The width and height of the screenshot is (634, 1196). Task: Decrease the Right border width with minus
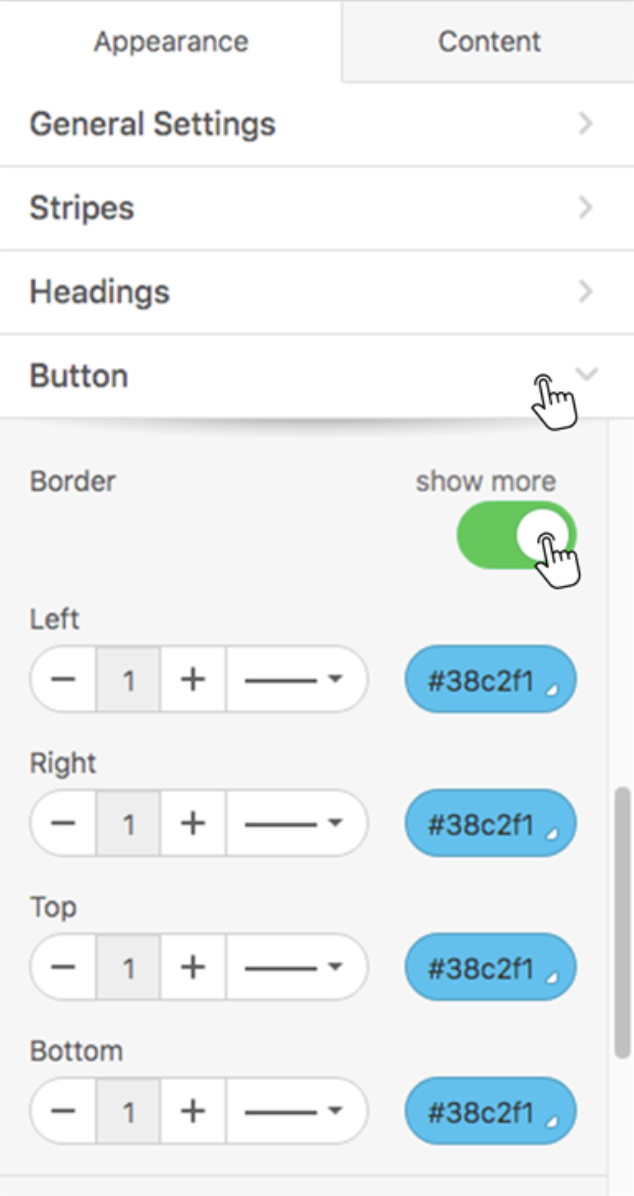point(63,823)
